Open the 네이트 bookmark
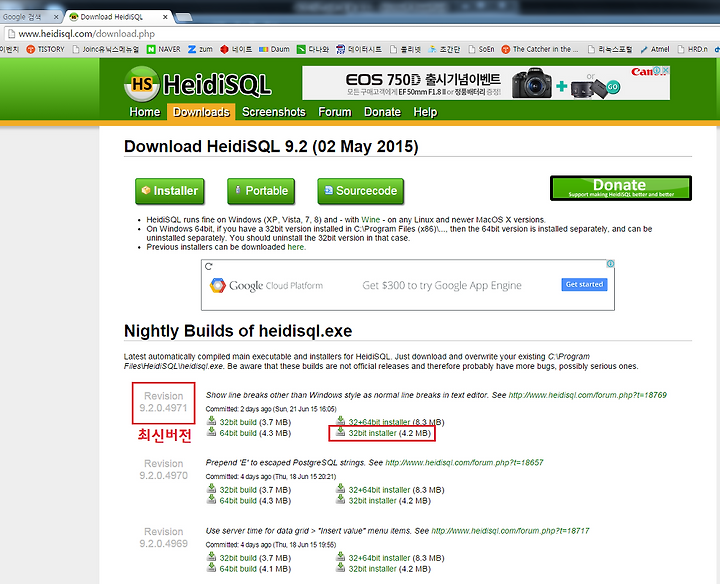Image resolution: width=720 pixels, height=584 pixels. click(x=236, y=49)
